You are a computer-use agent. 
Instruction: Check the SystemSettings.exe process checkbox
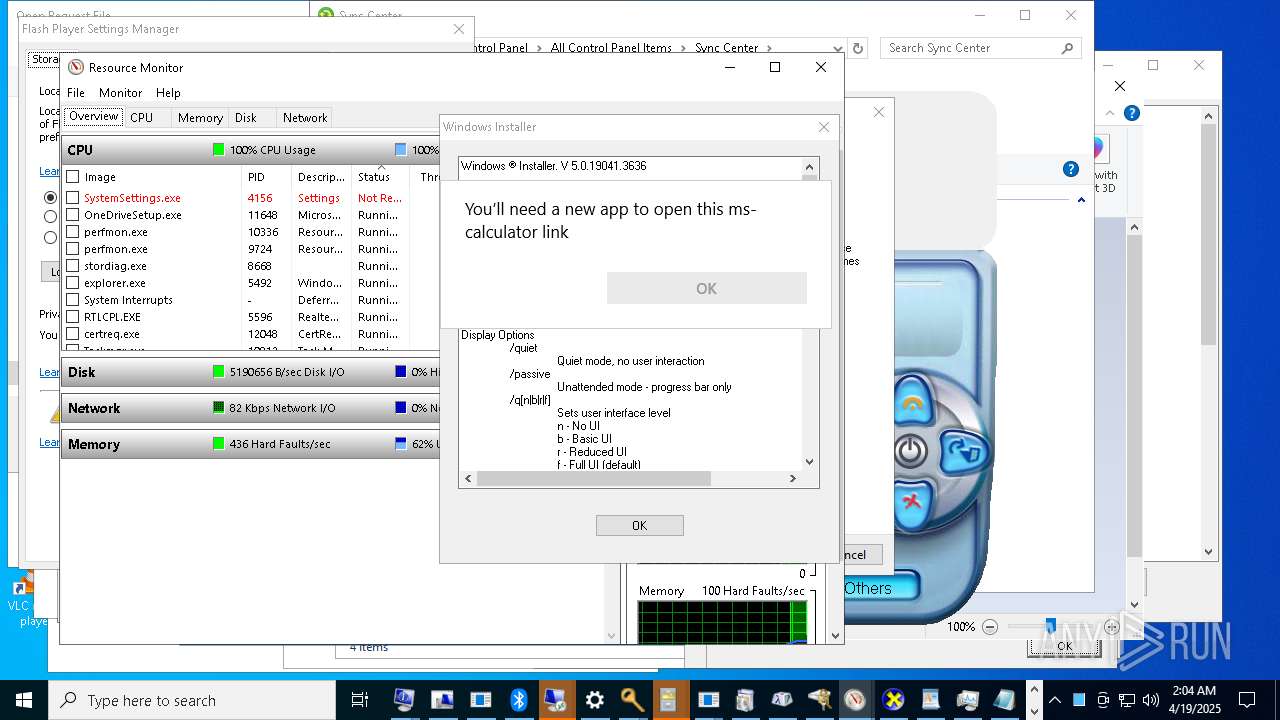pos(73,198)
